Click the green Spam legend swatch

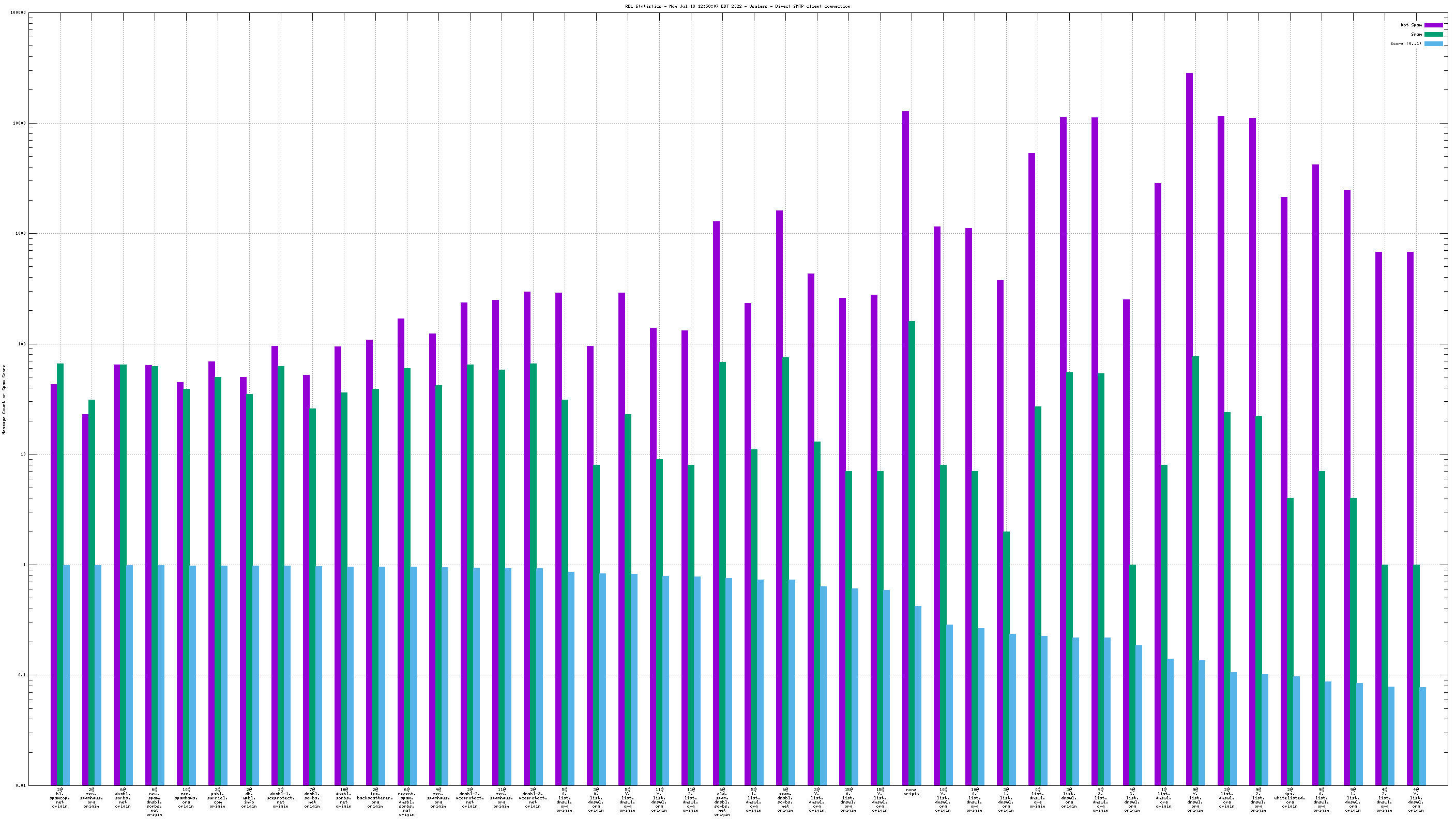click(1433, 35)
